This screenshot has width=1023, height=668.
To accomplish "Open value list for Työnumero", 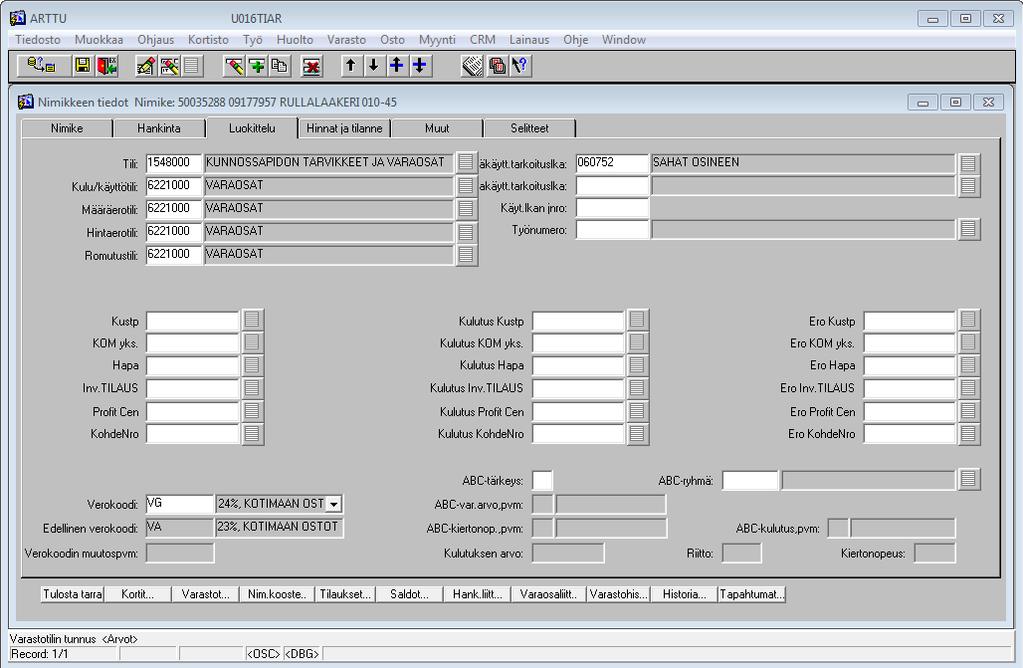I will pos(969,229).
